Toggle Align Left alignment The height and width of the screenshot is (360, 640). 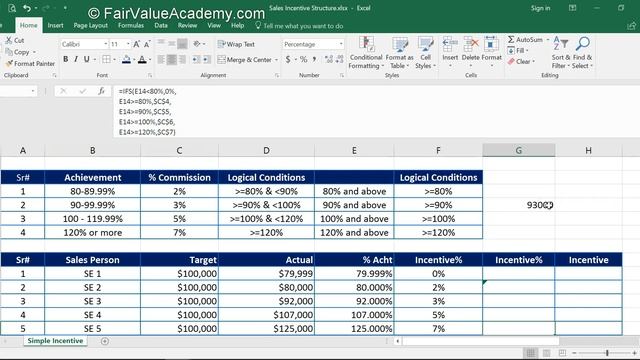click(161, 60)
